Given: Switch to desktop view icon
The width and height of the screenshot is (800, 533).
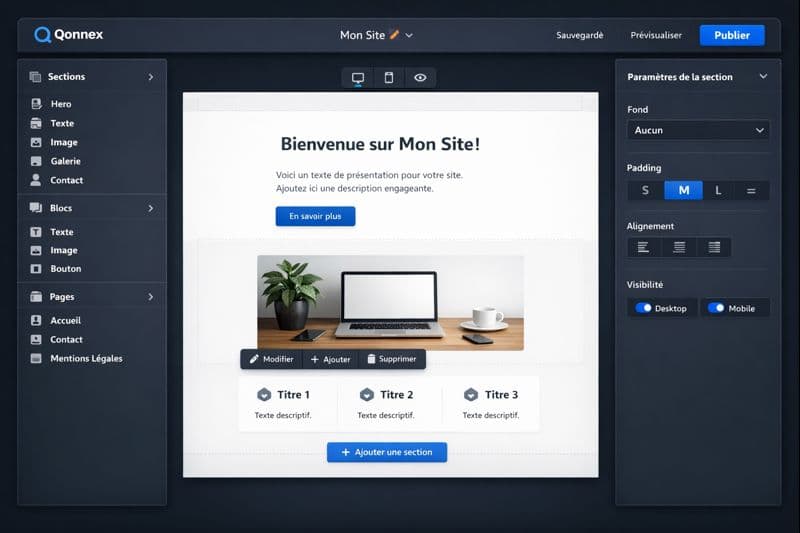Looking at the screenshot, I should 358,78.
